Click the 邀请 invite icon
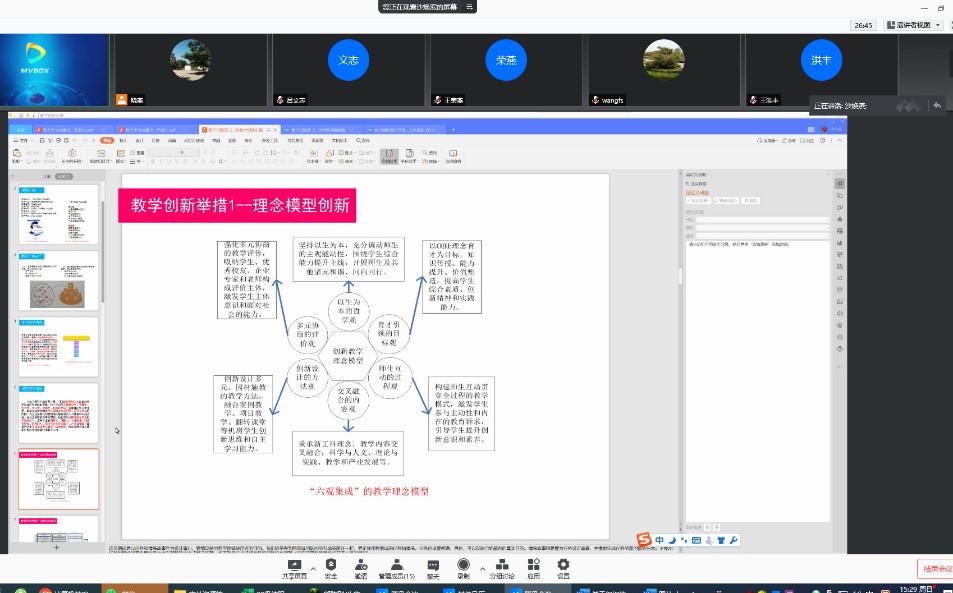 (361, 566)
